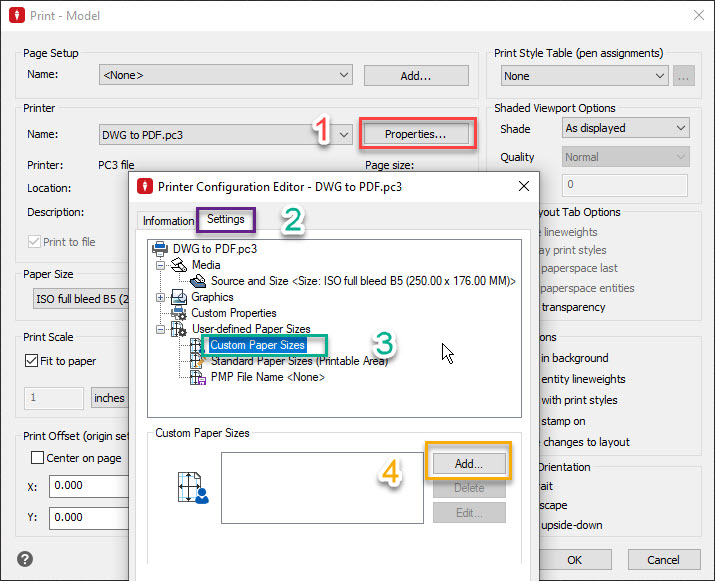This screenshot has height=581, width=715.
Task: Click the User-defined Paper Sizes icon
Action: pyautogui.click(x=177, y=329)
